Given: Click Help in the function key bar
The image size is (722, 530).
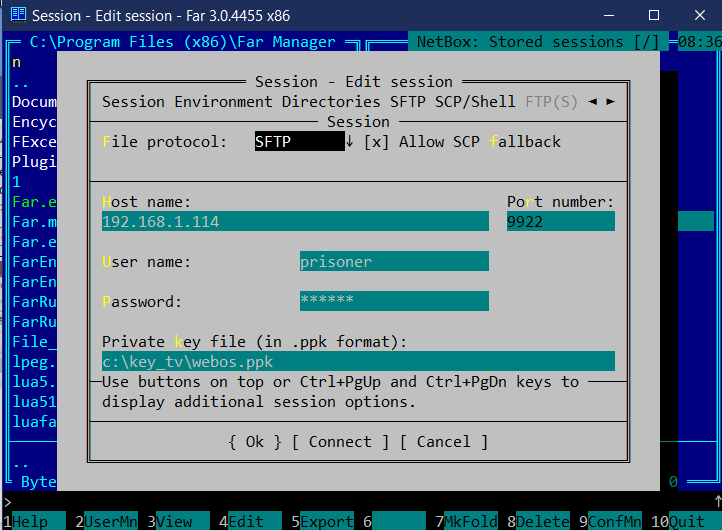Looking at the screenshot, I should coord(30,521).
